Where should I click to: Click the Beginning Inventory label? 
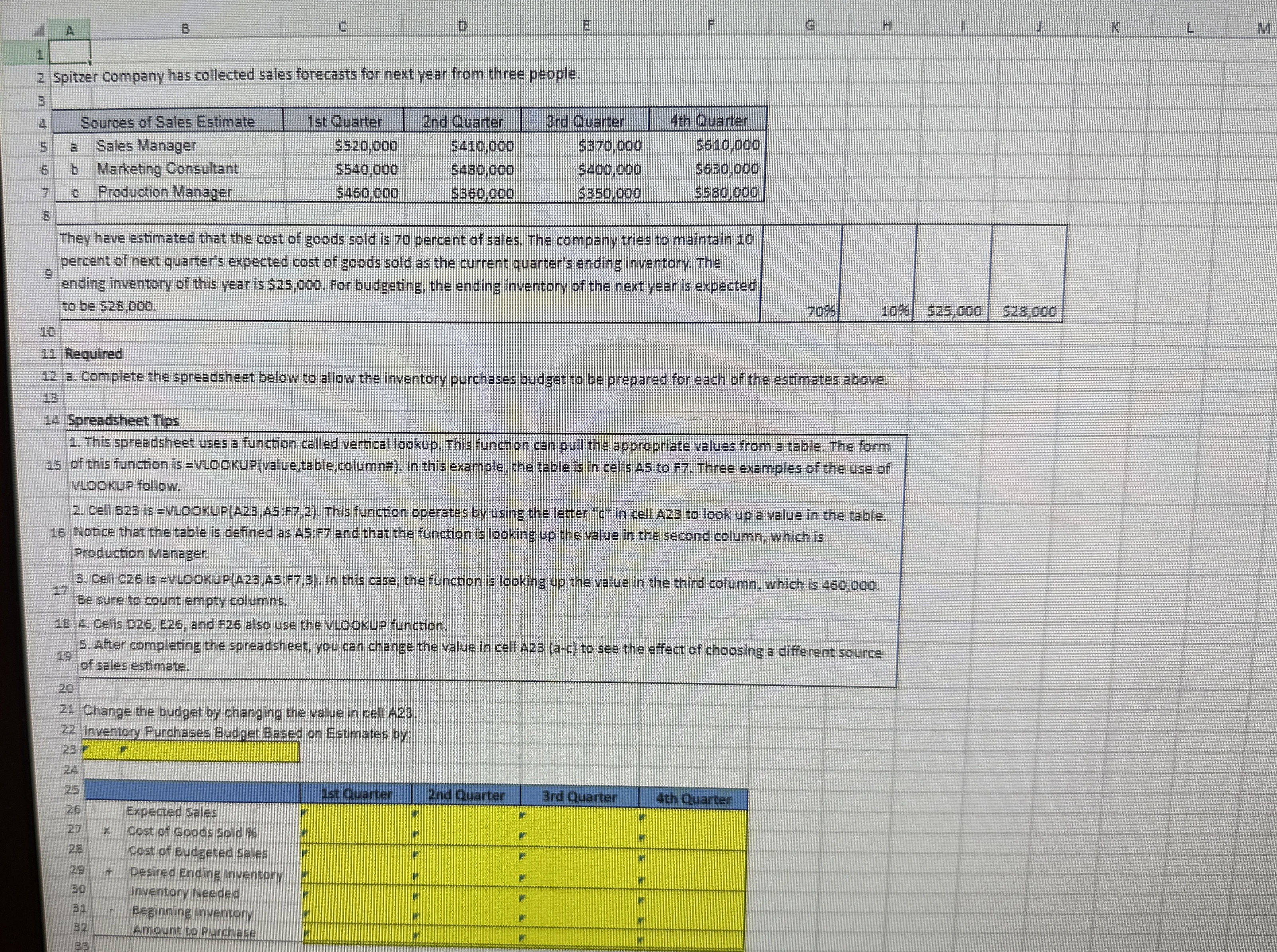tap(192, 912)
